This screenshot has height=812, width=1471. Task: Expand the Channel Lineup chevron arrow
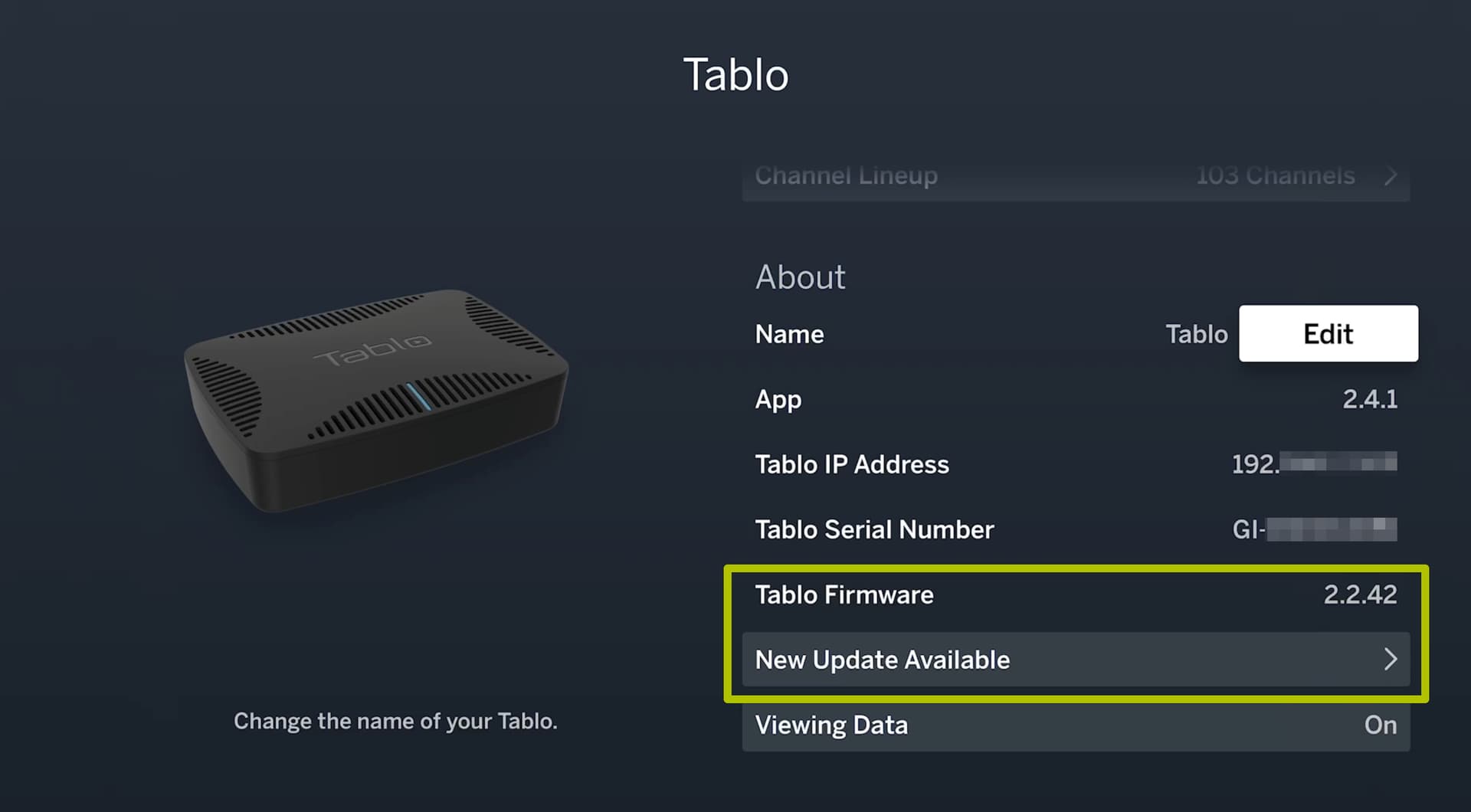(x=1391, y=176)
